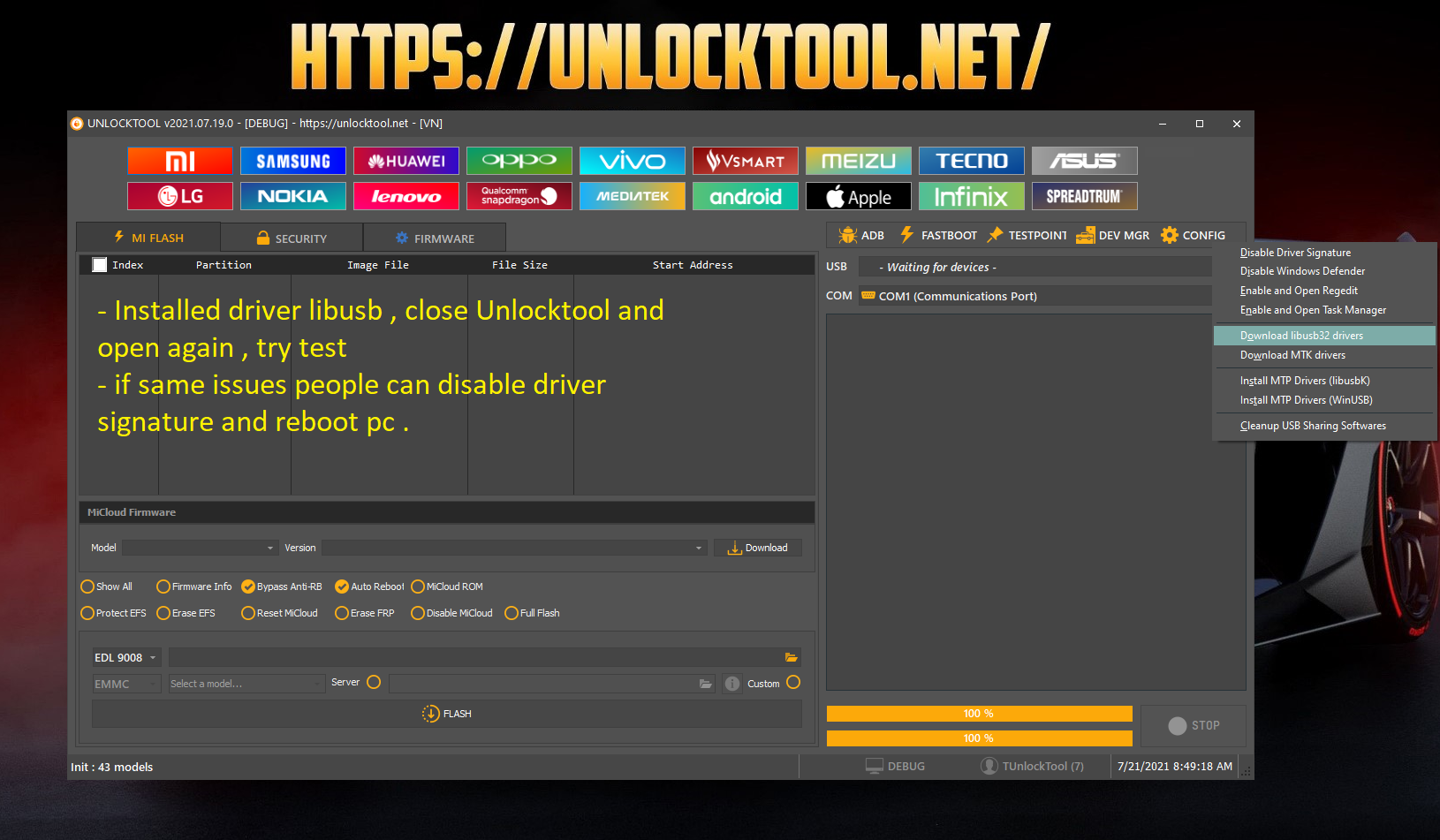Open the Select a model dropdown
The height and width of the screenshot is (840, 1440).
pyautogui.click(x=246, y=684)
